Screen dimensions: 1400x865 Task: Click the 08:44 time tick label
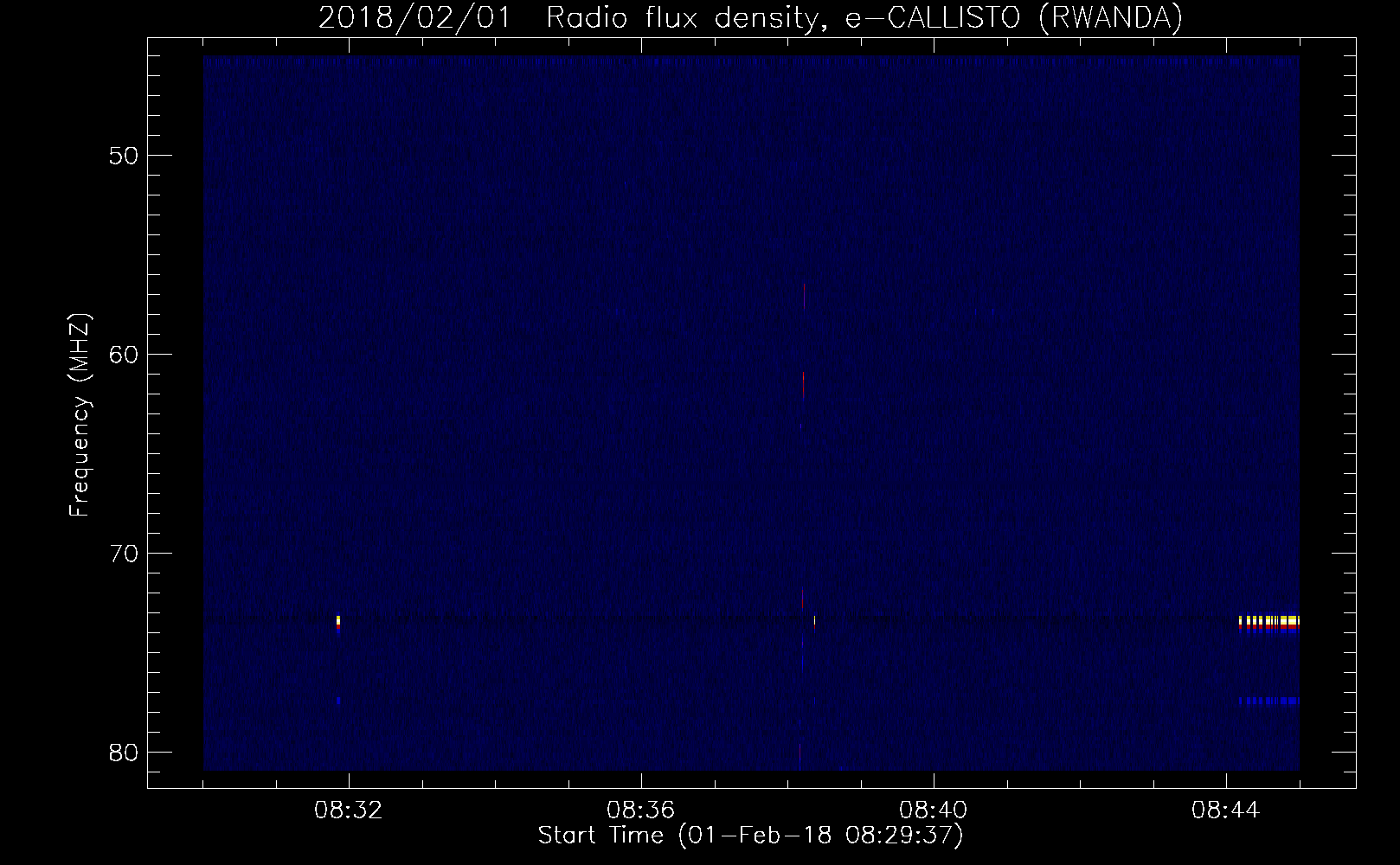[x=1226, y=811]
